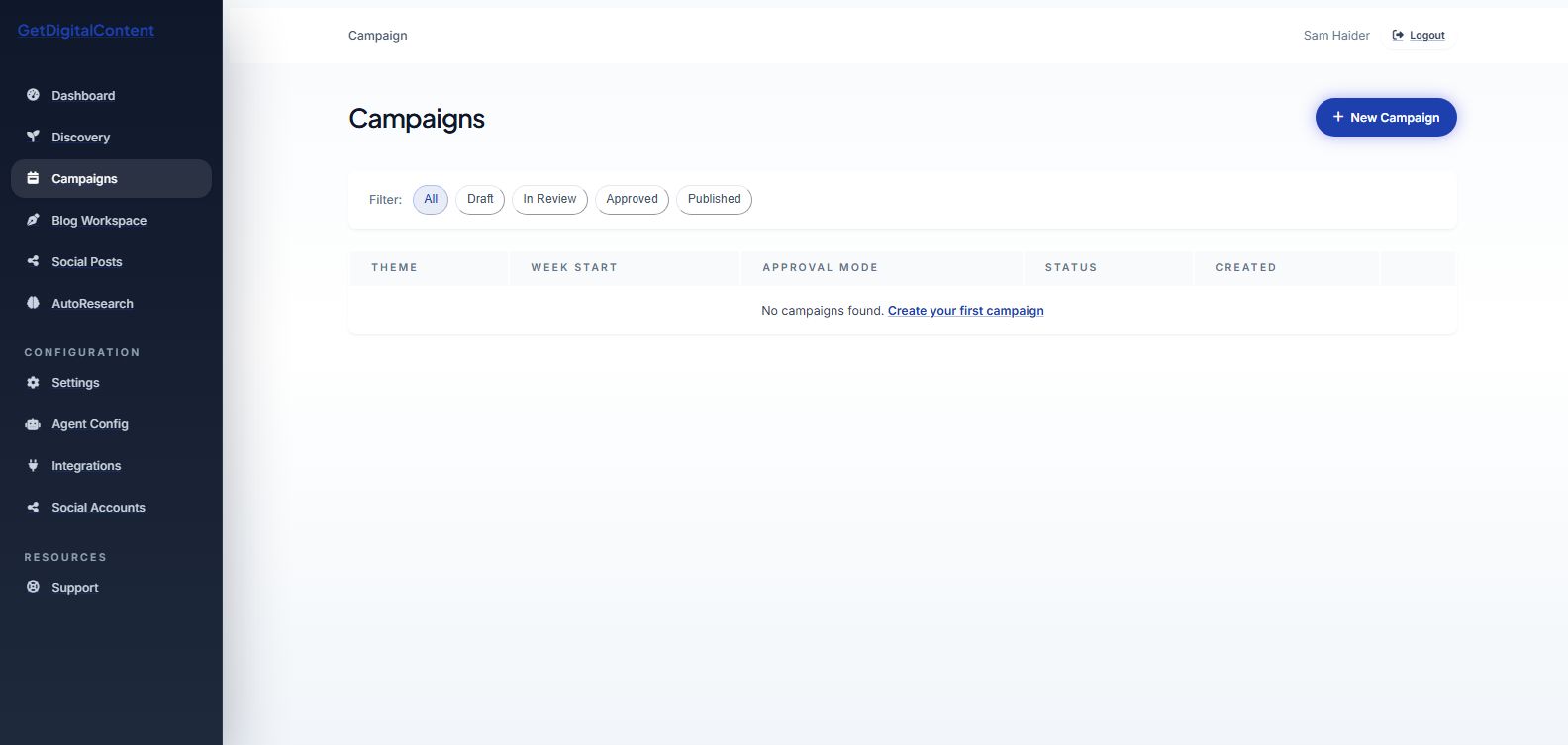Click the AutoResearch brain icon

33,303
